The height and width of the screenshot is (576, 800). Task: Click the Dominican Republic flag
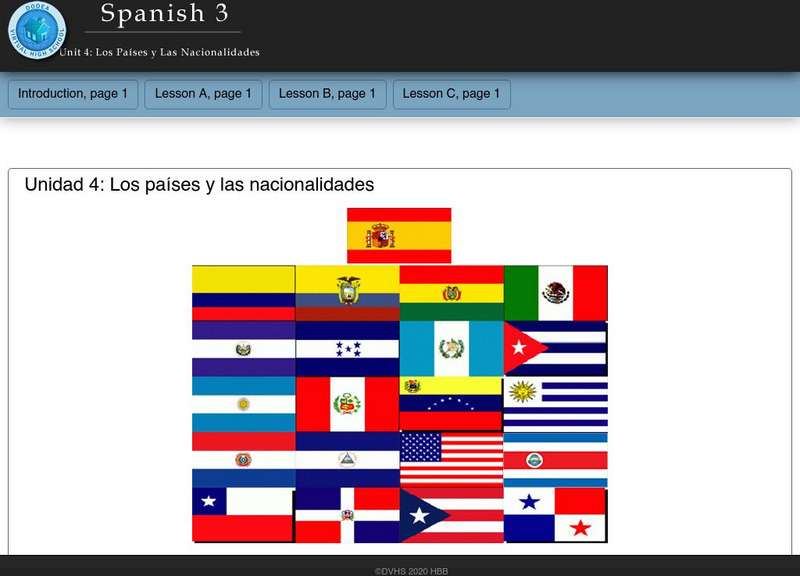click(x=347, y=515)
